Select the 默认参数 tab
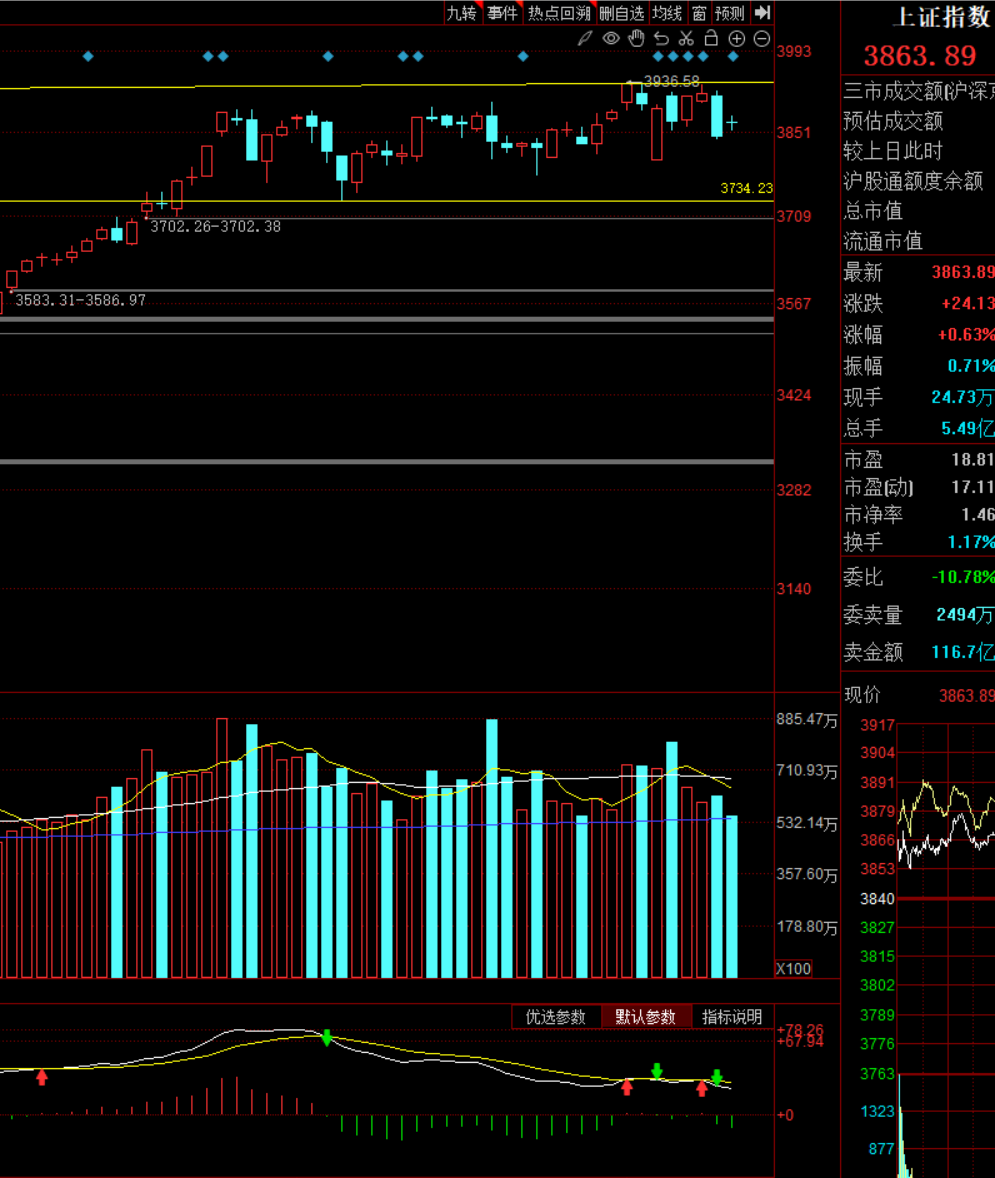 point(645,1017)
